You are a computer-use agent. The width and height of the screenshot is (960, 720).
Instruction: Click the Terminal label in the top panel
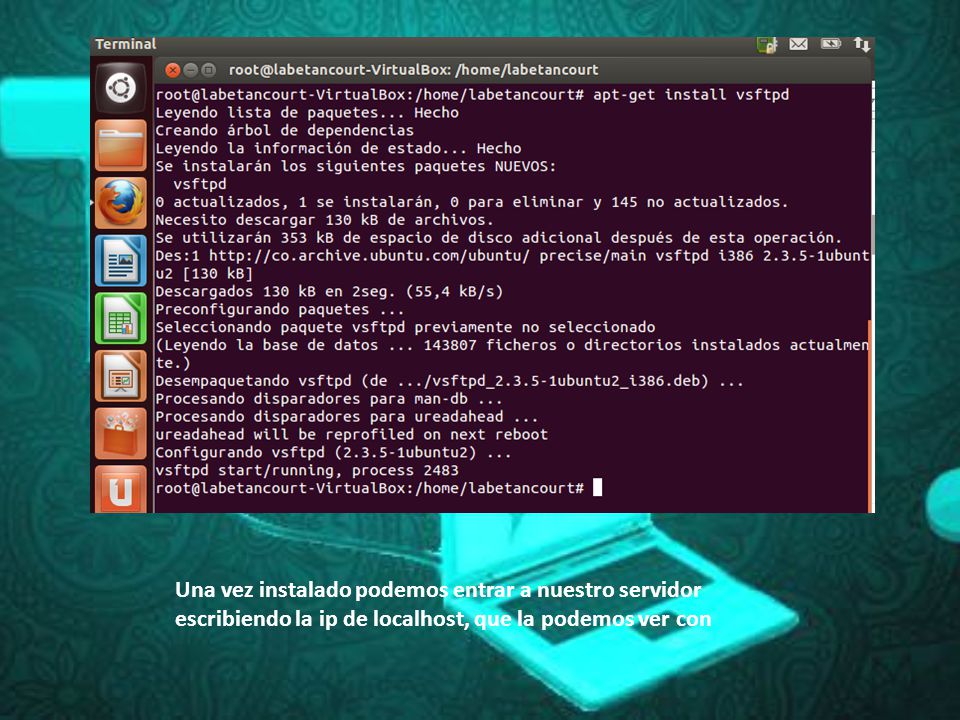click(126, 44)
